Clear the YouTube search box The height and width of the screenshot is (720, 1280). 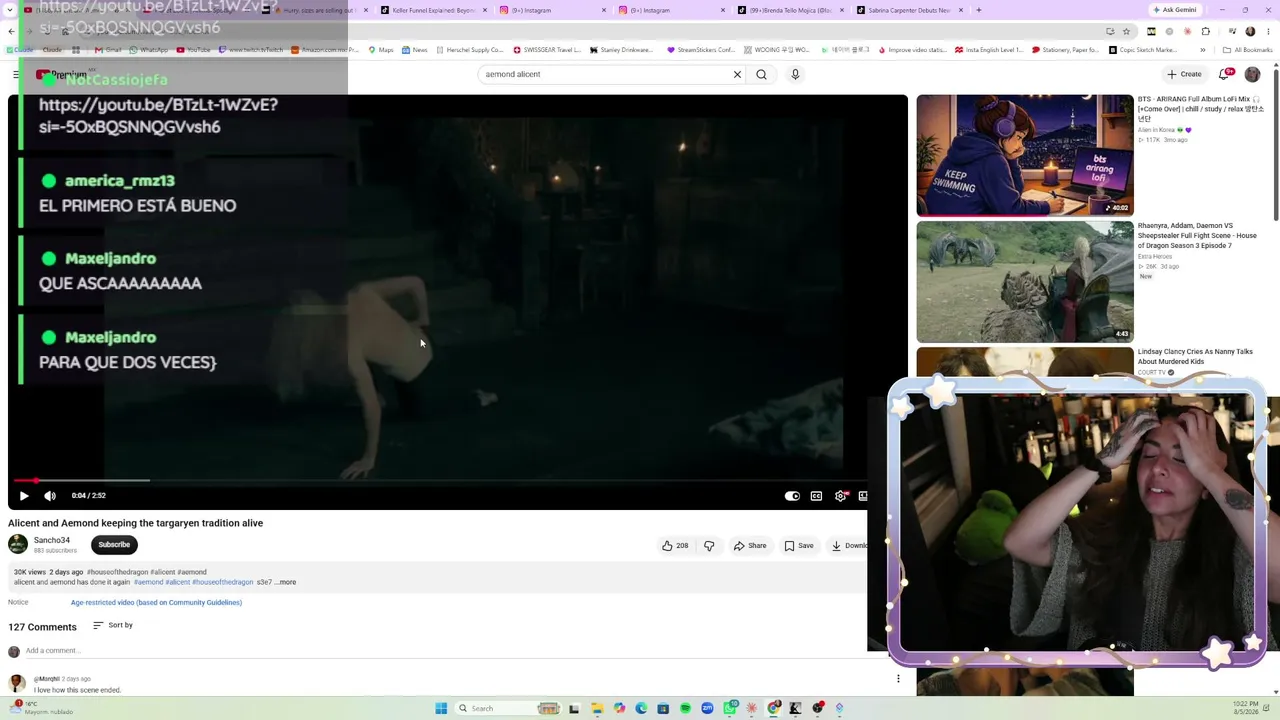click(x=737, y=74)
